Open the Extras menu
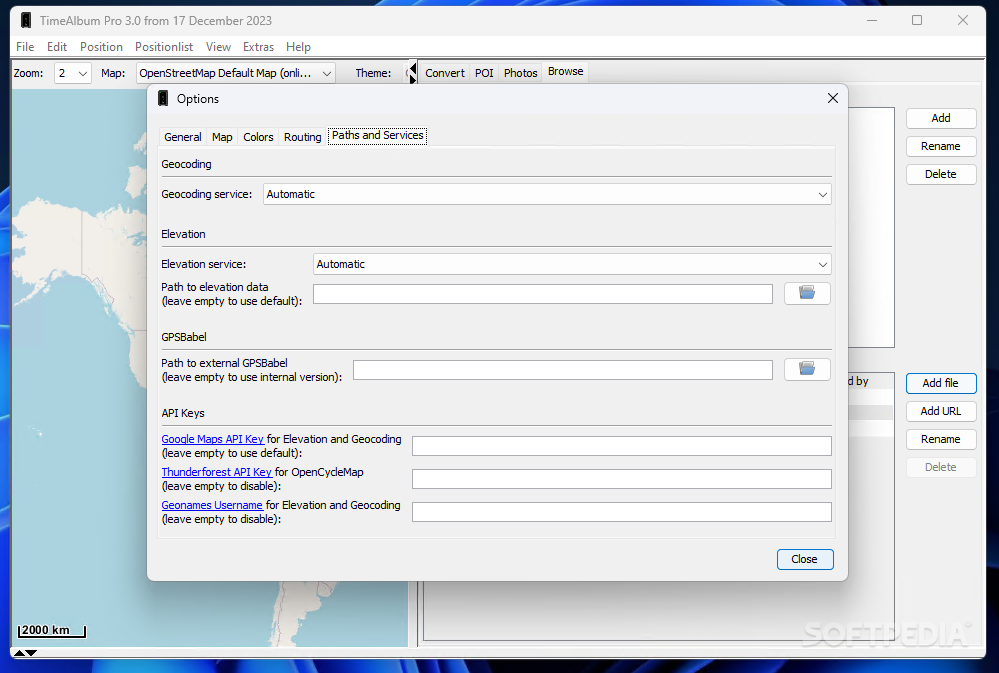The image size is (999, 673). [x=258, y=47]
